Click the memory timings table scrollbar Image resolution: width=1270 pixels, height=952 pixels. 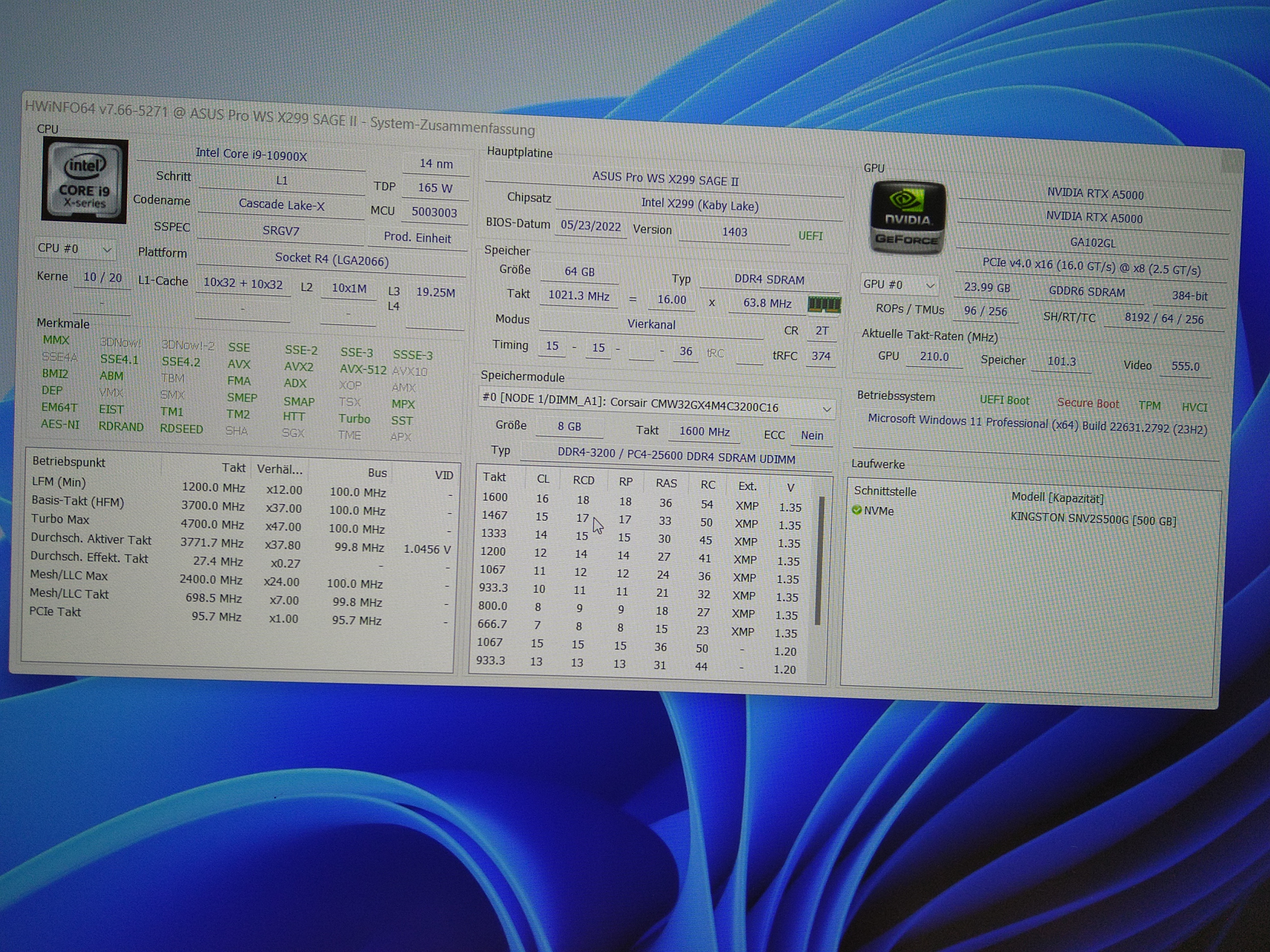[818, 562]
